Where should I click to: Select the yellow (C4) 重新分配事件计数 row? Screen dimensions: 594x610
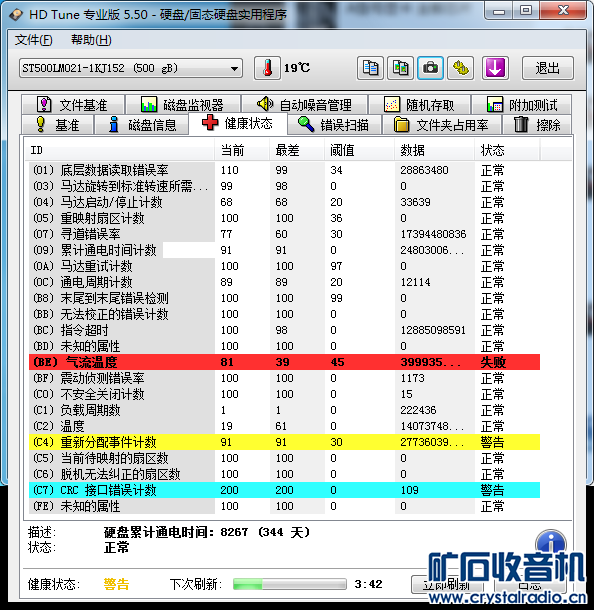tap(284, 442)
